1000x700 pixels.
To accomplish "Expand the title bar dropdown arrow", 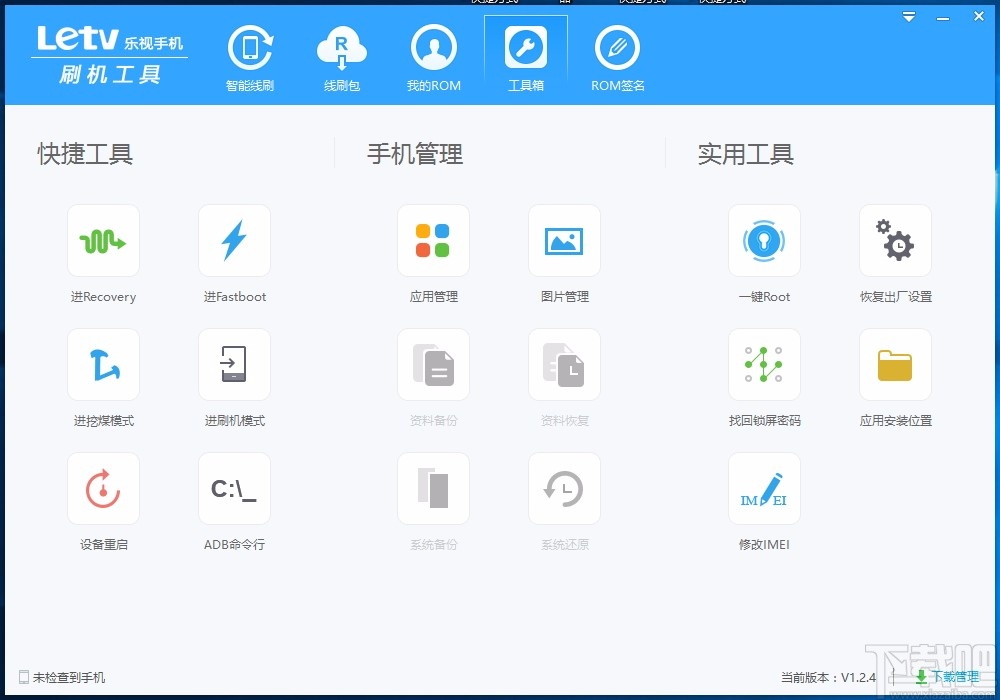I will [x=908, y=16].
